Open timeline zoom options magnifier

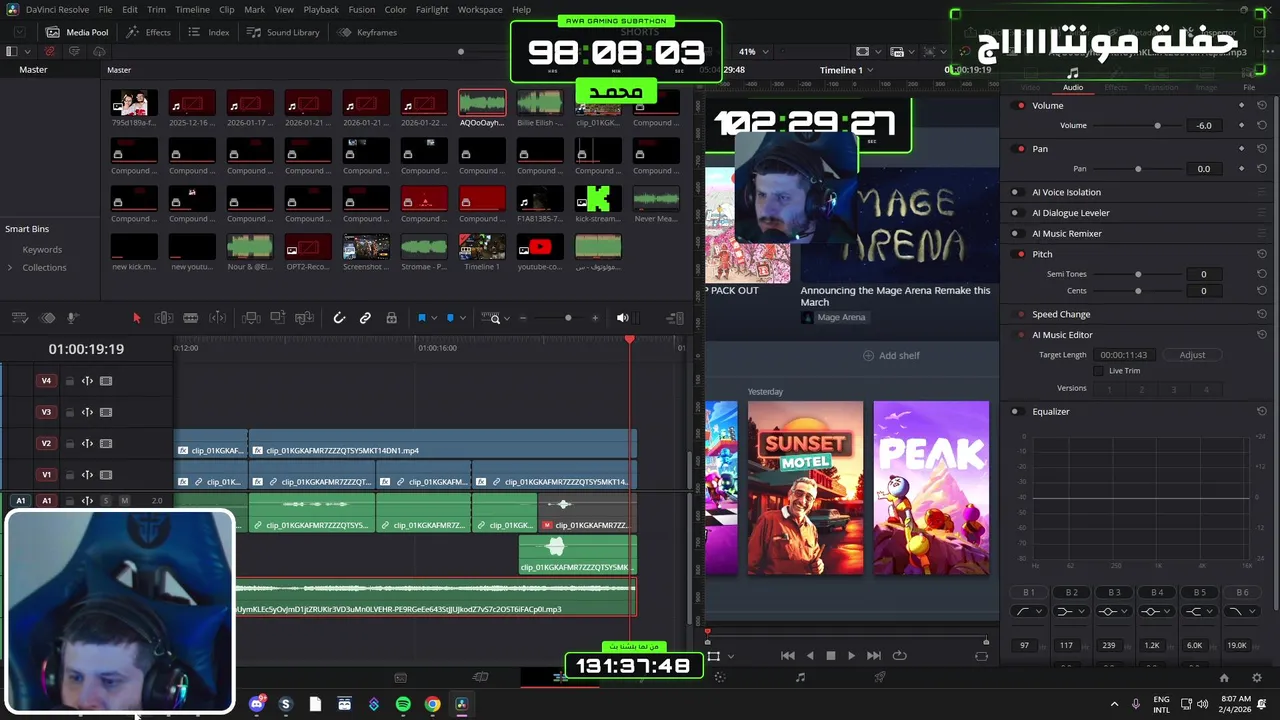(x=494, y=318)
